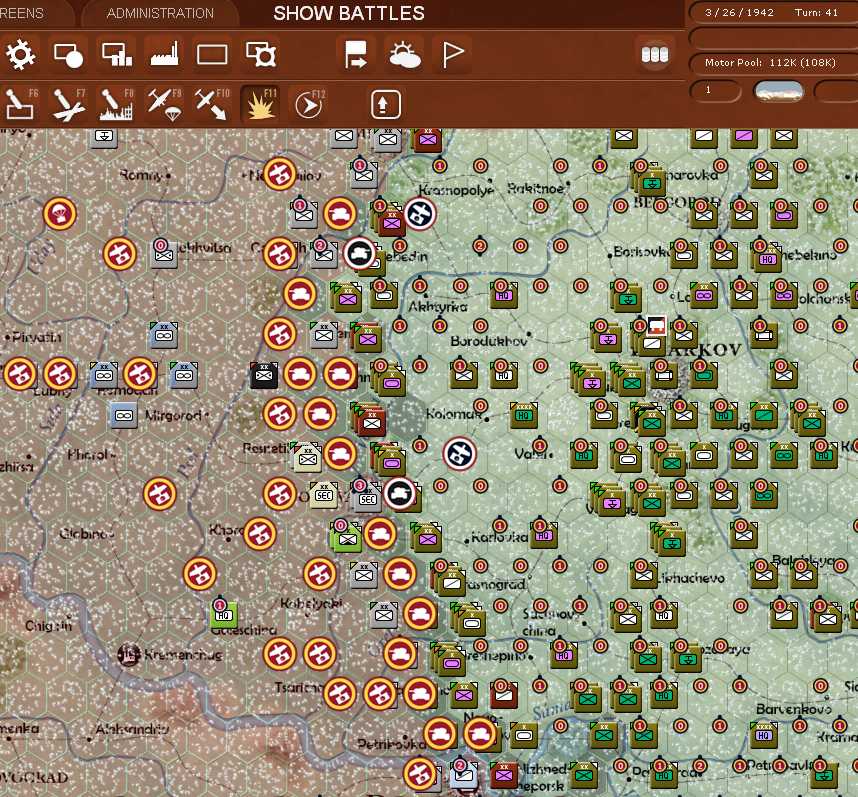This screenshot has height=797, width=858.
Task: Select the black infantry counter east of Mirgorod
Action: [264, 375]
